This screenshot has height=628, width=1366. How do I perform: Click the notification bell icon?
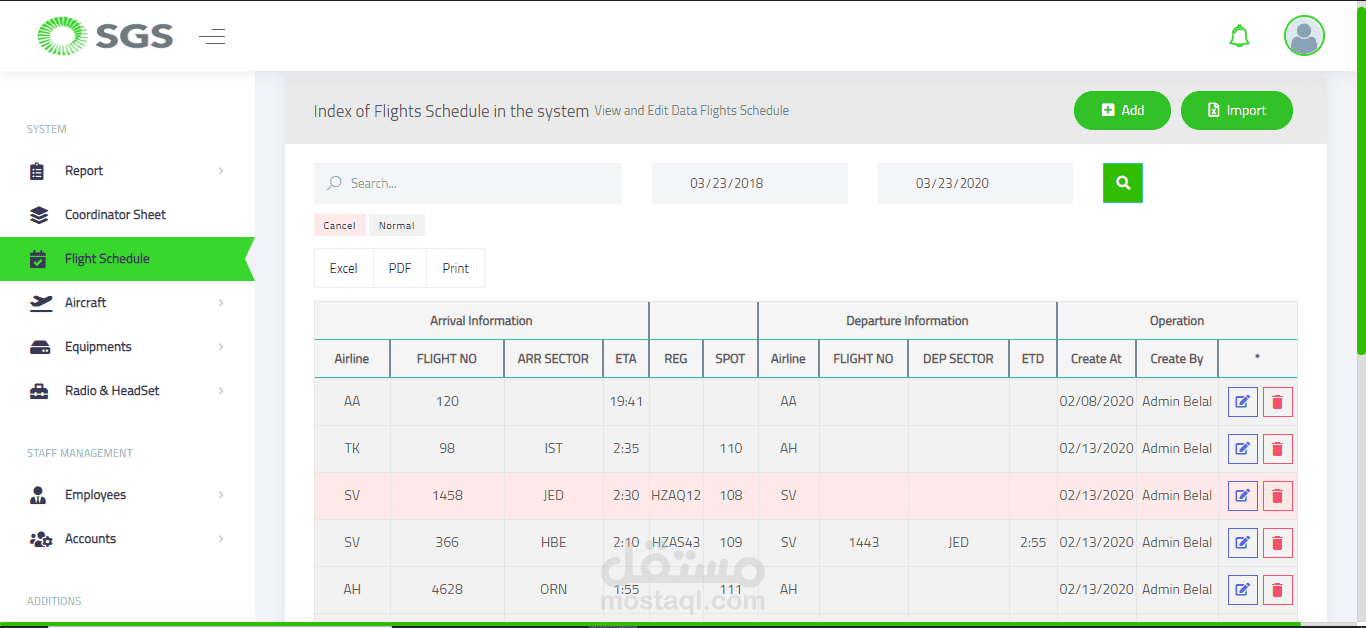click(1239, 37)
